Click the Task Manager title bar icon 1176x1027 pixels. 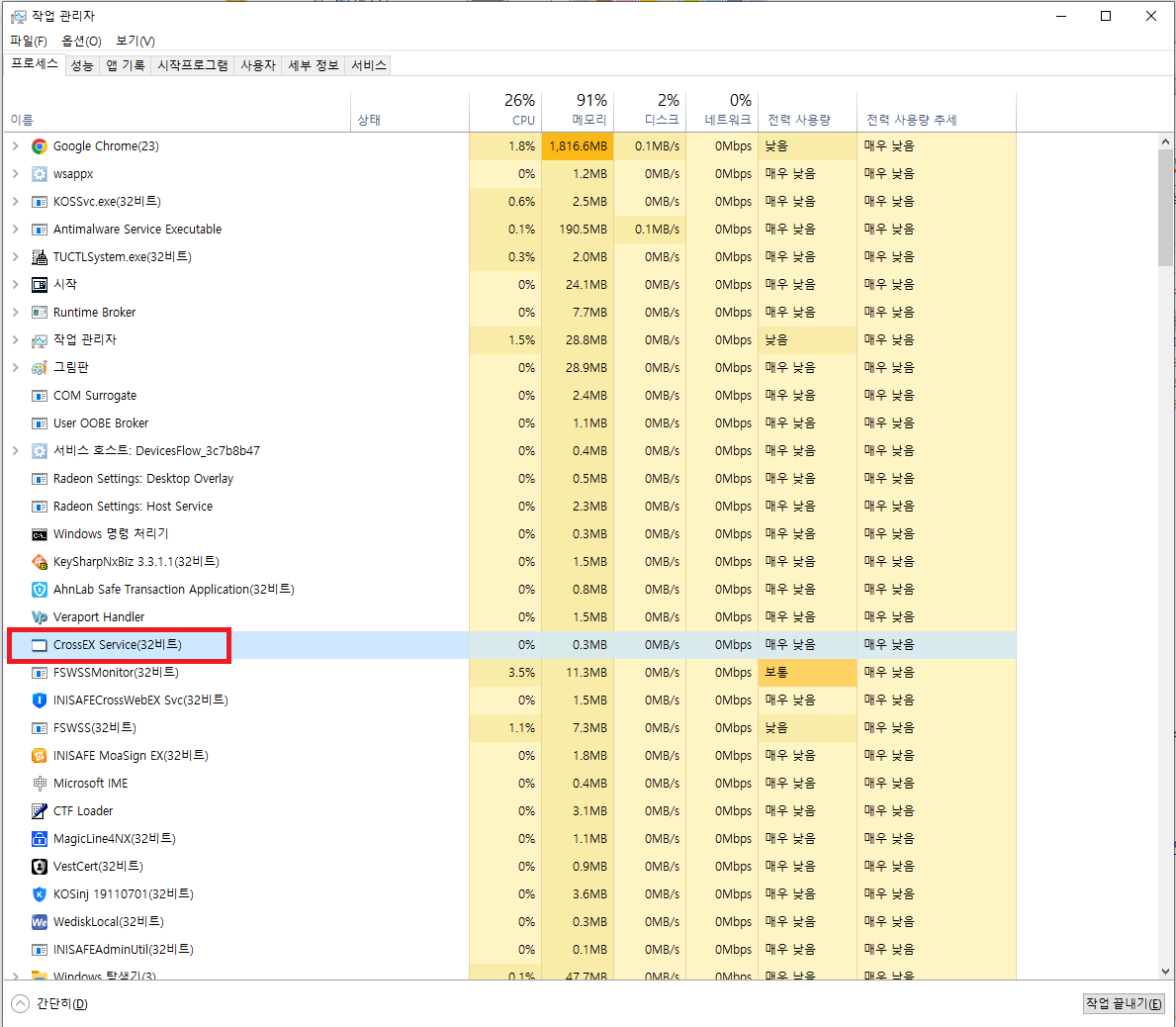tap(18, 17)
